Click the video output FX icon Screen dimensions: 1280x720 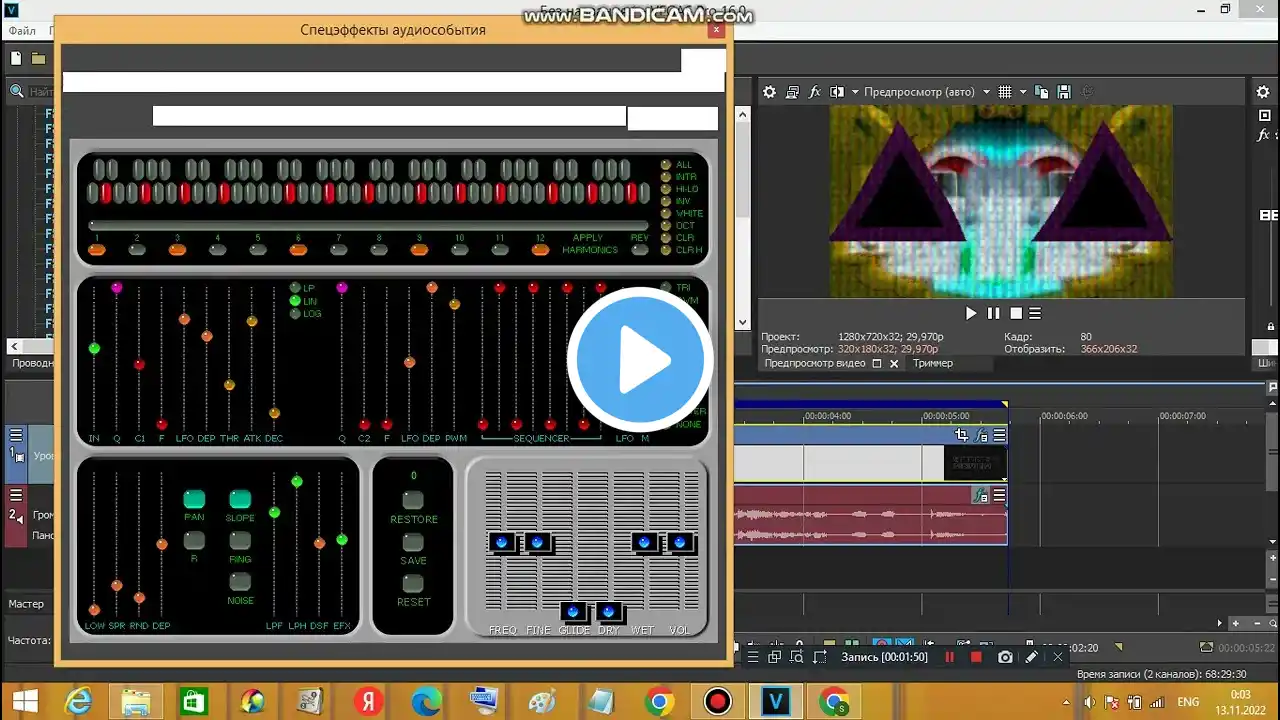815,92
